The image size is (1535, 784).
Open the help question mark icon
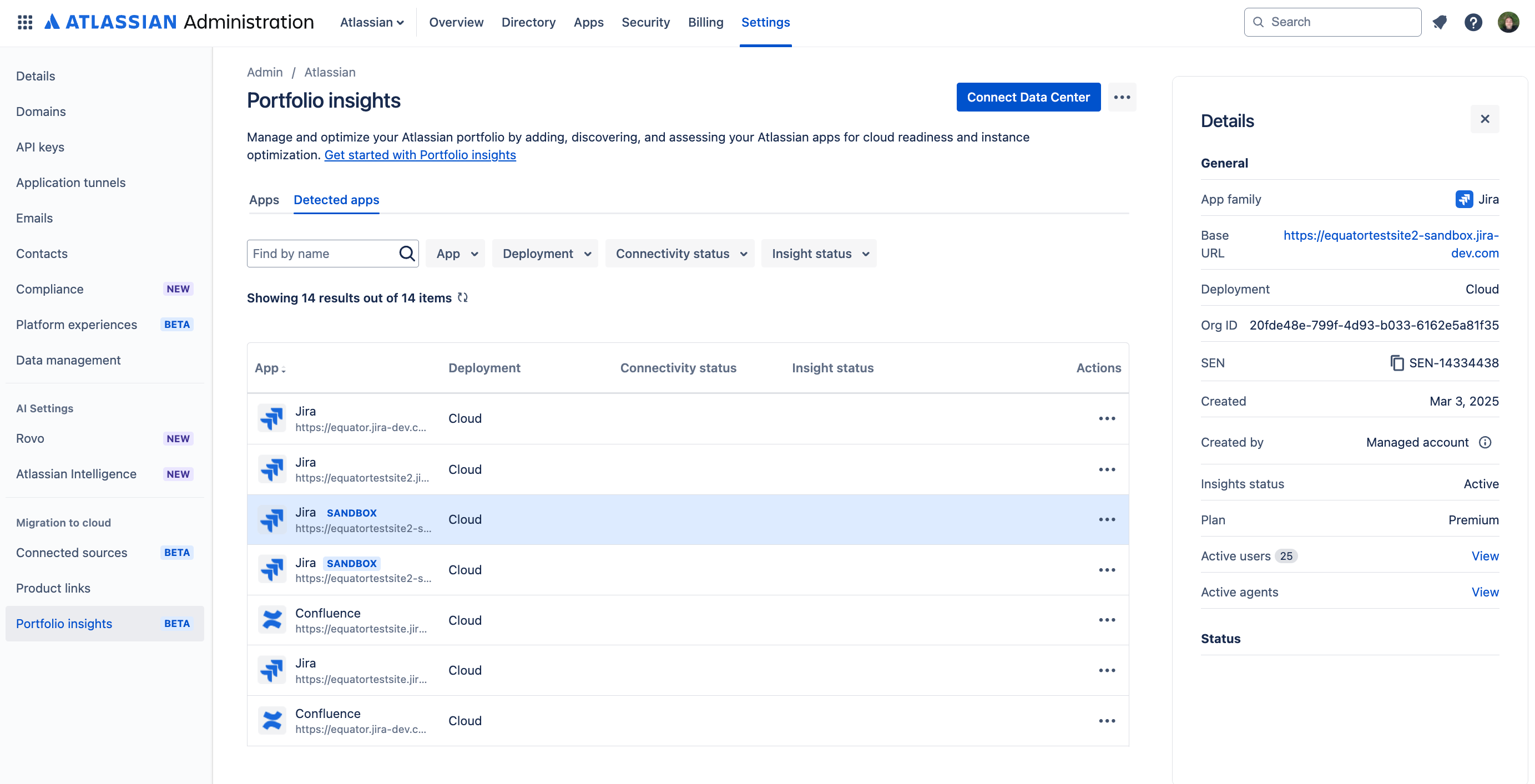[x=1473, y=22]
